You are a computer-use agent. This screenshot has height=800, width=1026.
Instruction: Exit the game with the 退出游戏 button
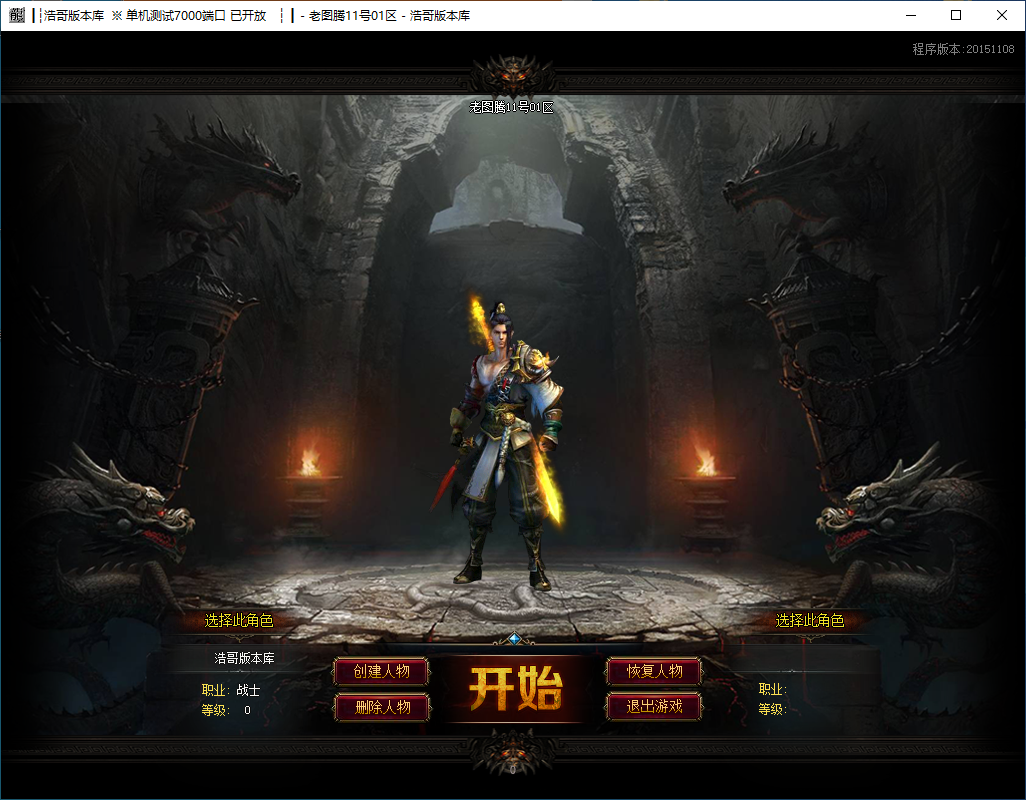(654, 706)
